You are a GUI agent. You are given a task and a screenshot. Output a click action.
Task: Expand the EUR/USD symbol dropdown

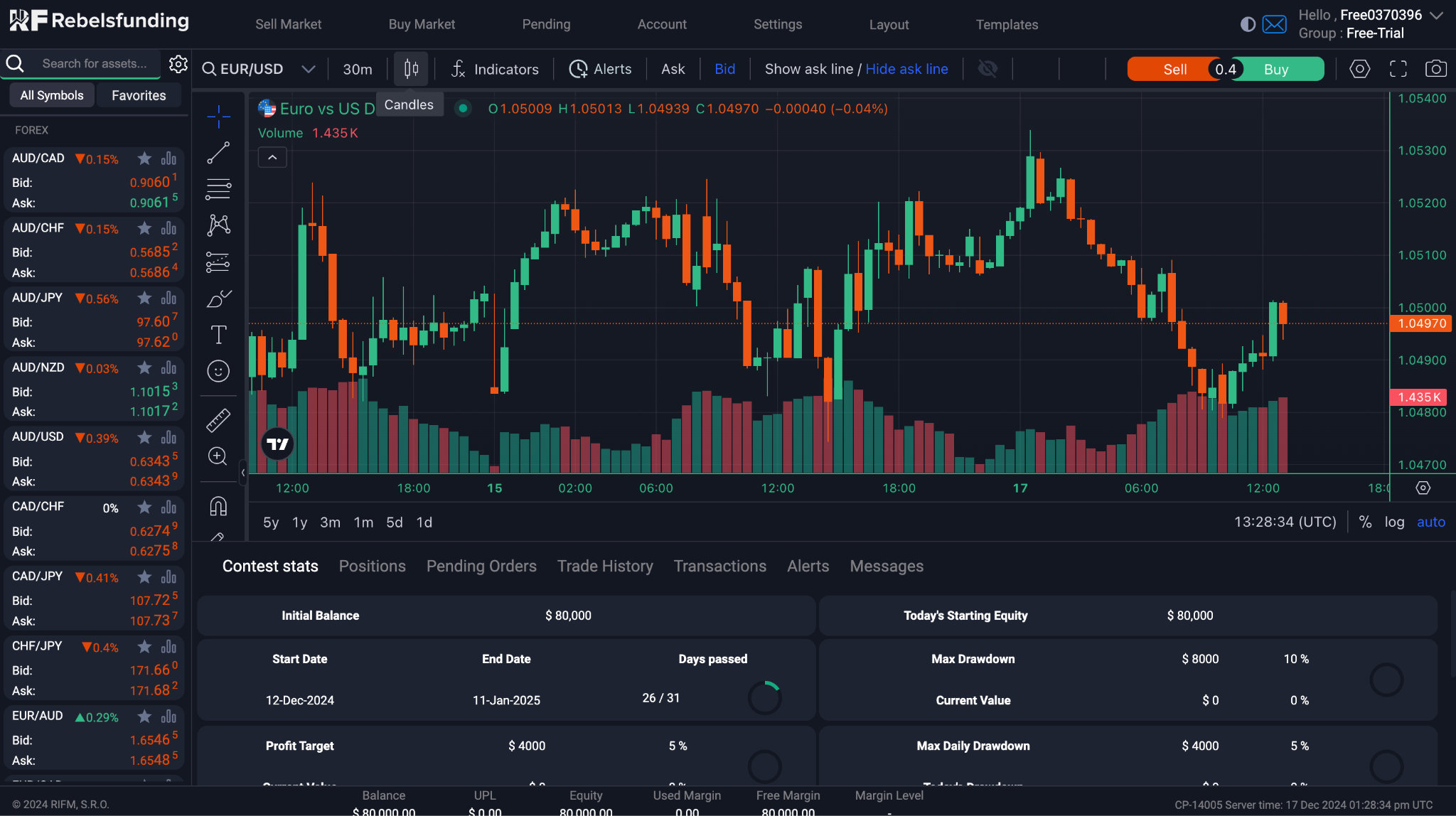click(308, 69)
